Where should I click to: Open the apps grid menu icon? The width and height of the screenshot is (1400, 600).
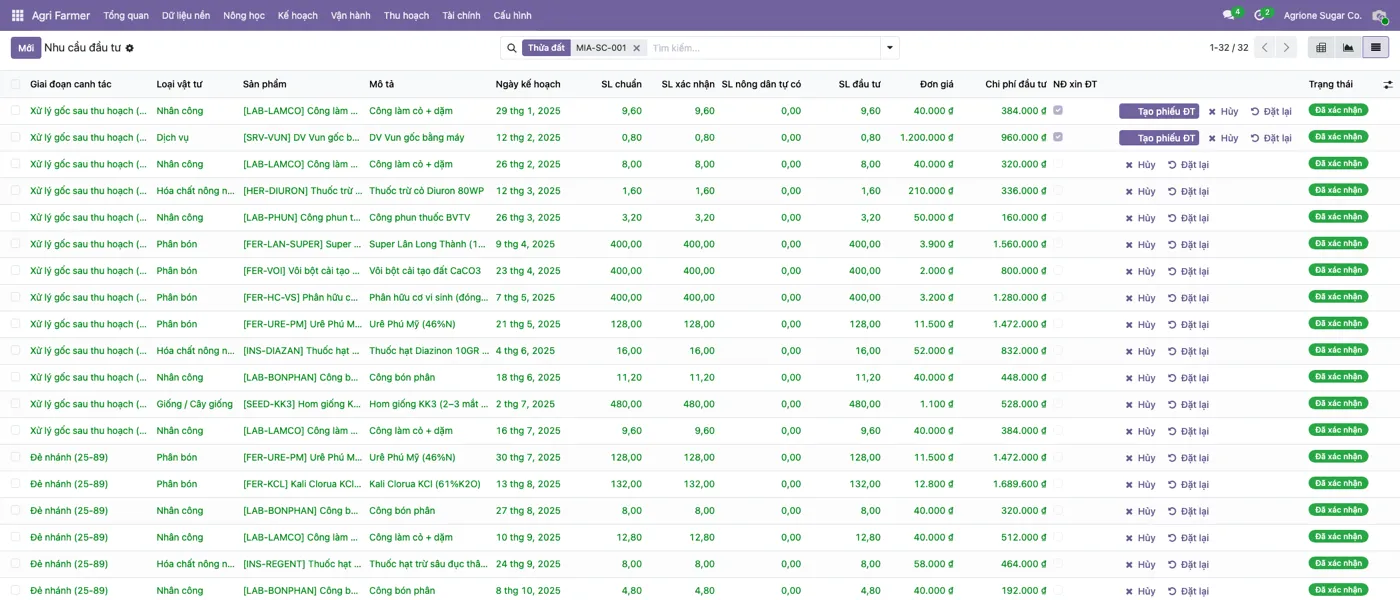17,15
